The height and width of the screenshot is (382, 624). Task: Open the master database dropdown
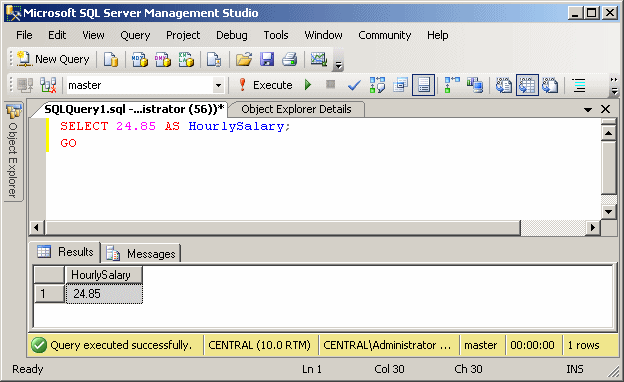218,85
